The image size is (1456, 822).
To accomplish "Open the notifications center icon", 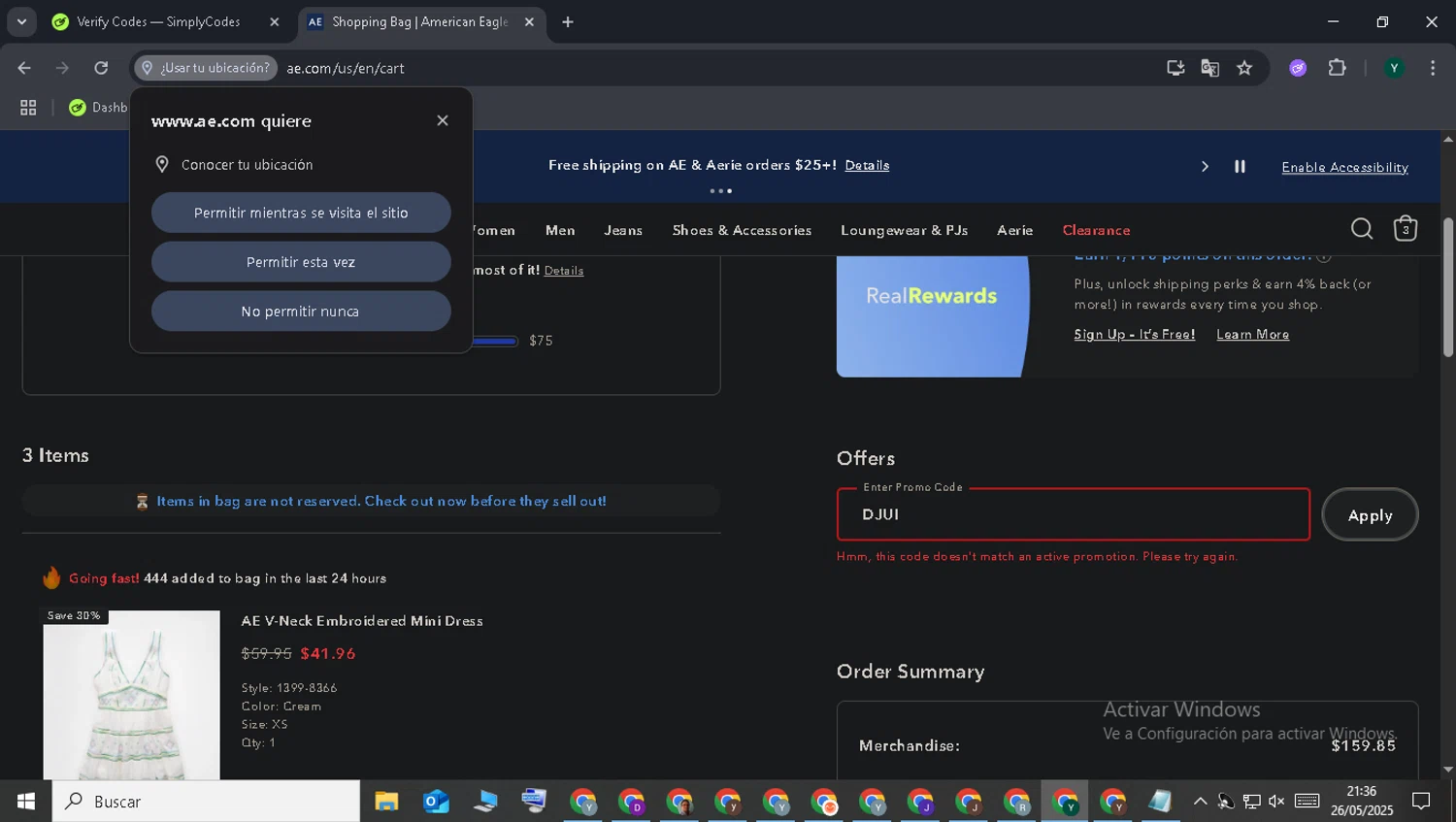I will coord(1421,802).
